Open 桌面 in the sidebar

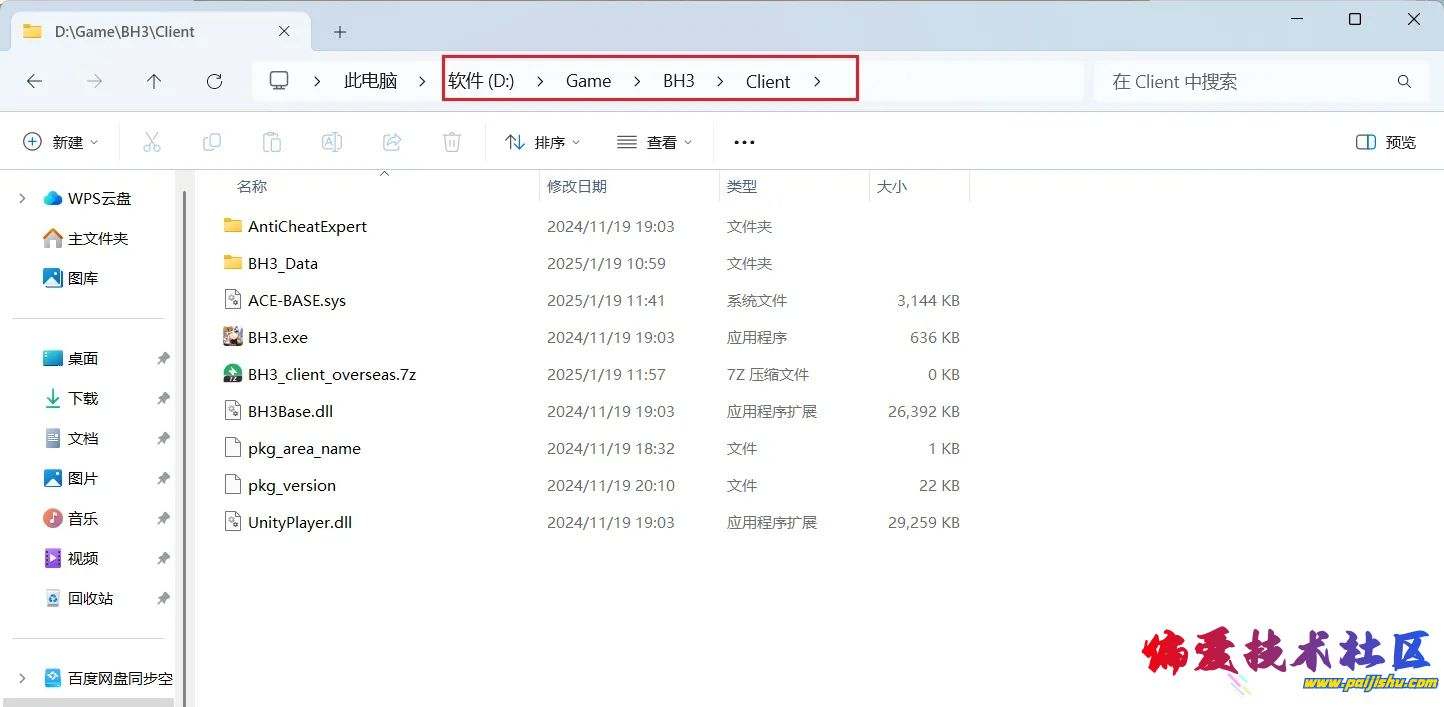pyautogui.click(x=71, y=358)
